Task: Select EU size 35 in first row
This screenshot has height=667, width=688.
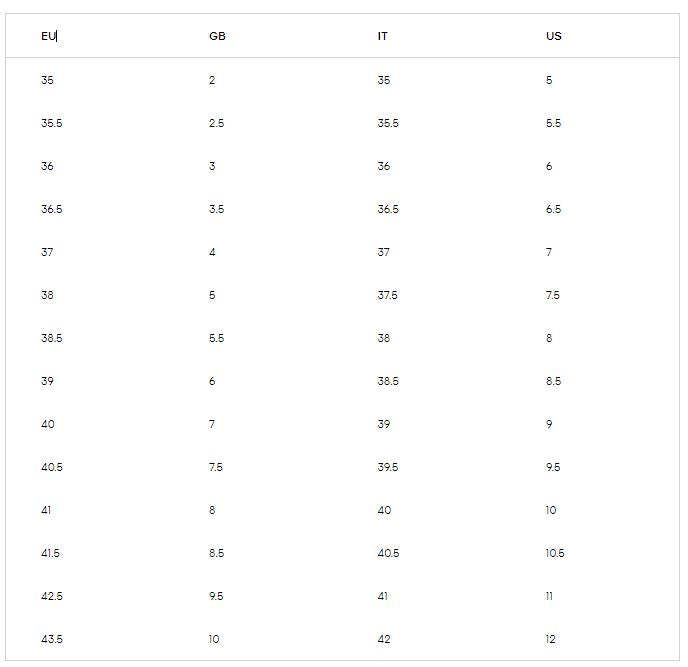Action: 47,80
